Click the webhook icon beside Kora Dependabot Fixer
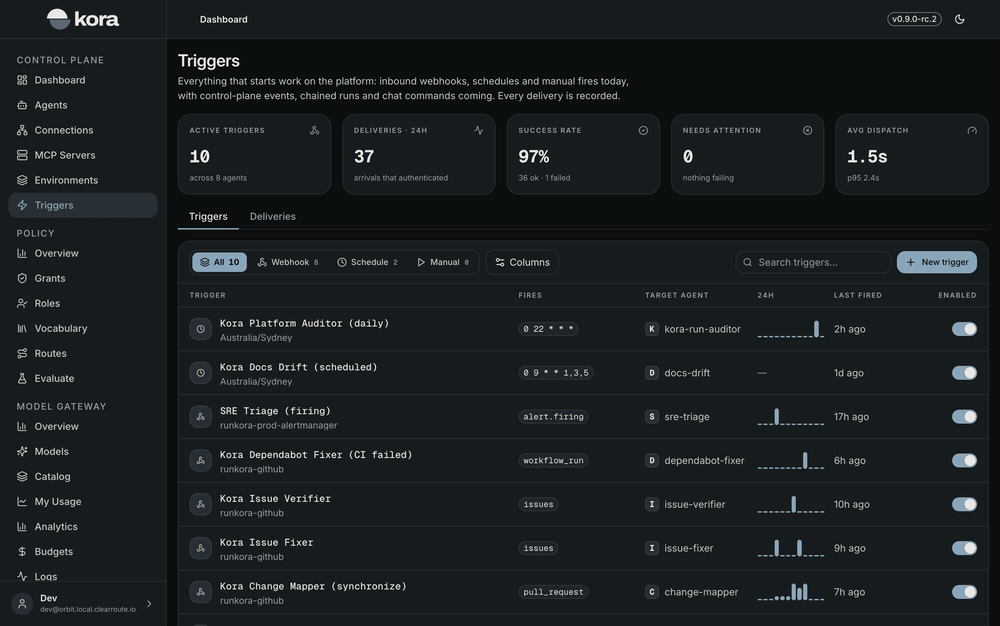 pos(200,460)
